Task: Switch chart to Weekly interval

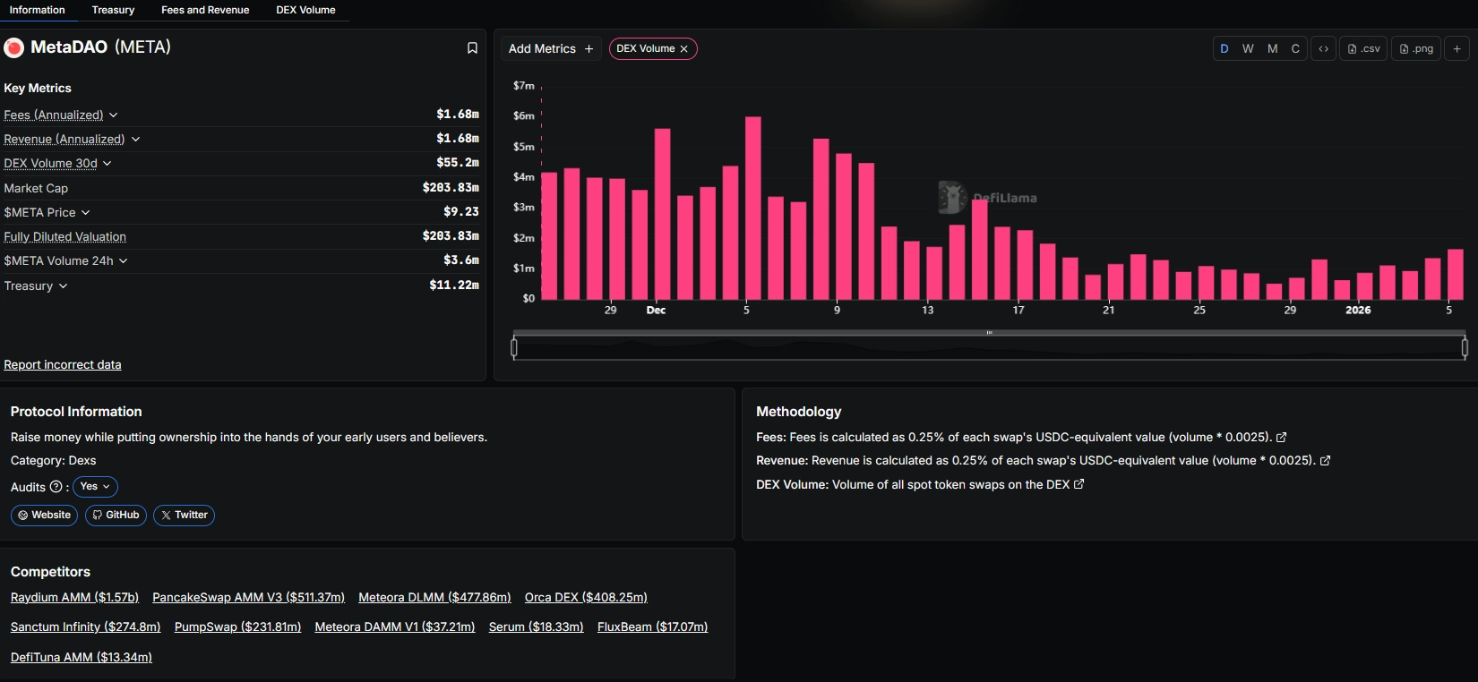Action: point(1248,49)
